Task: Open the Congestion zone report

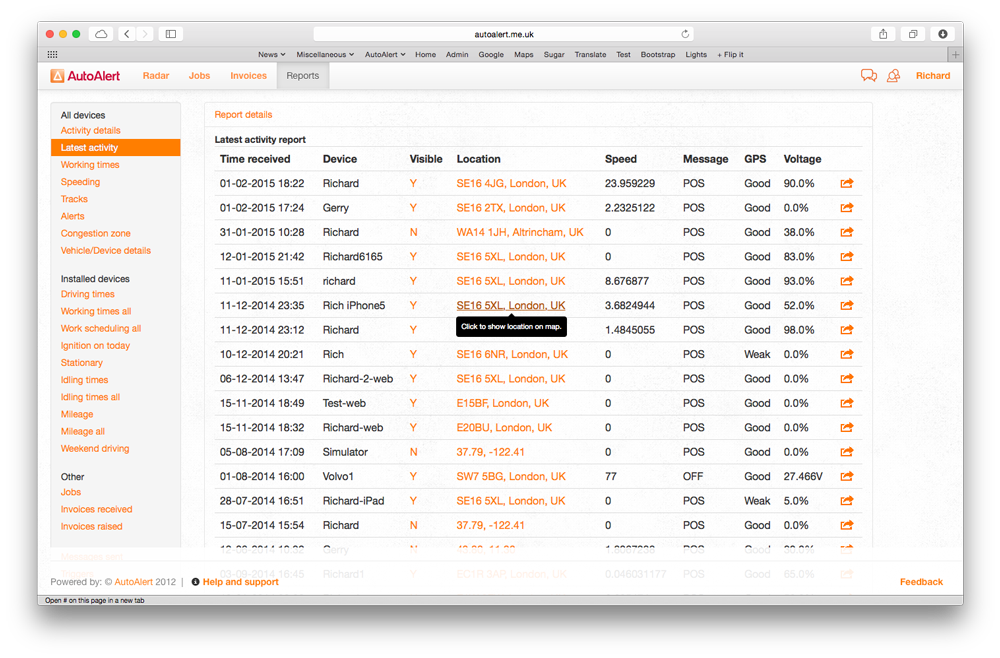Action: tap(96, 233)
